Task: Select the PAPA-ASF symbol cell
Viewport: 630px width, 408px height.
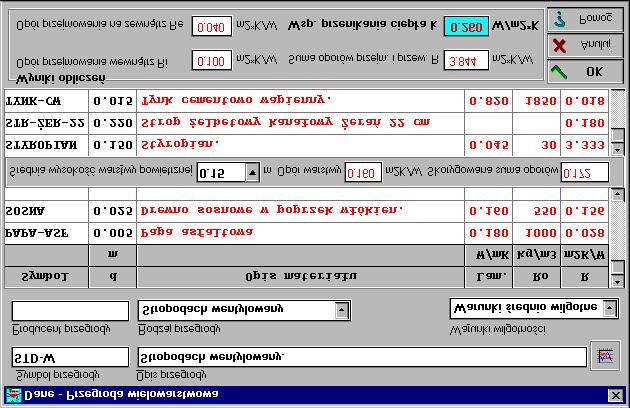Action: point(46,233)
